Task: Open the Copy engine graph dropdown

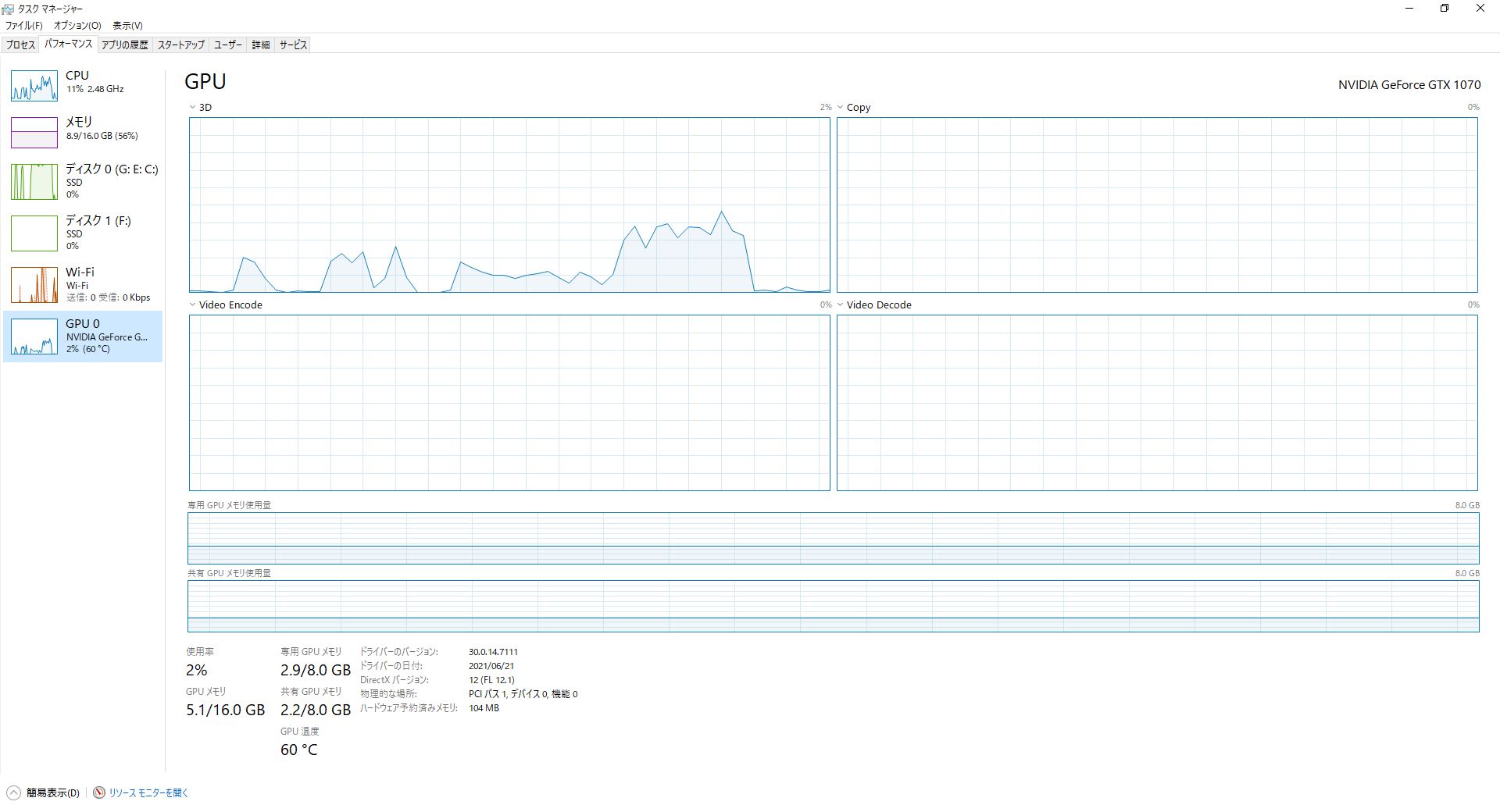Action: click(x=841, y=108)
